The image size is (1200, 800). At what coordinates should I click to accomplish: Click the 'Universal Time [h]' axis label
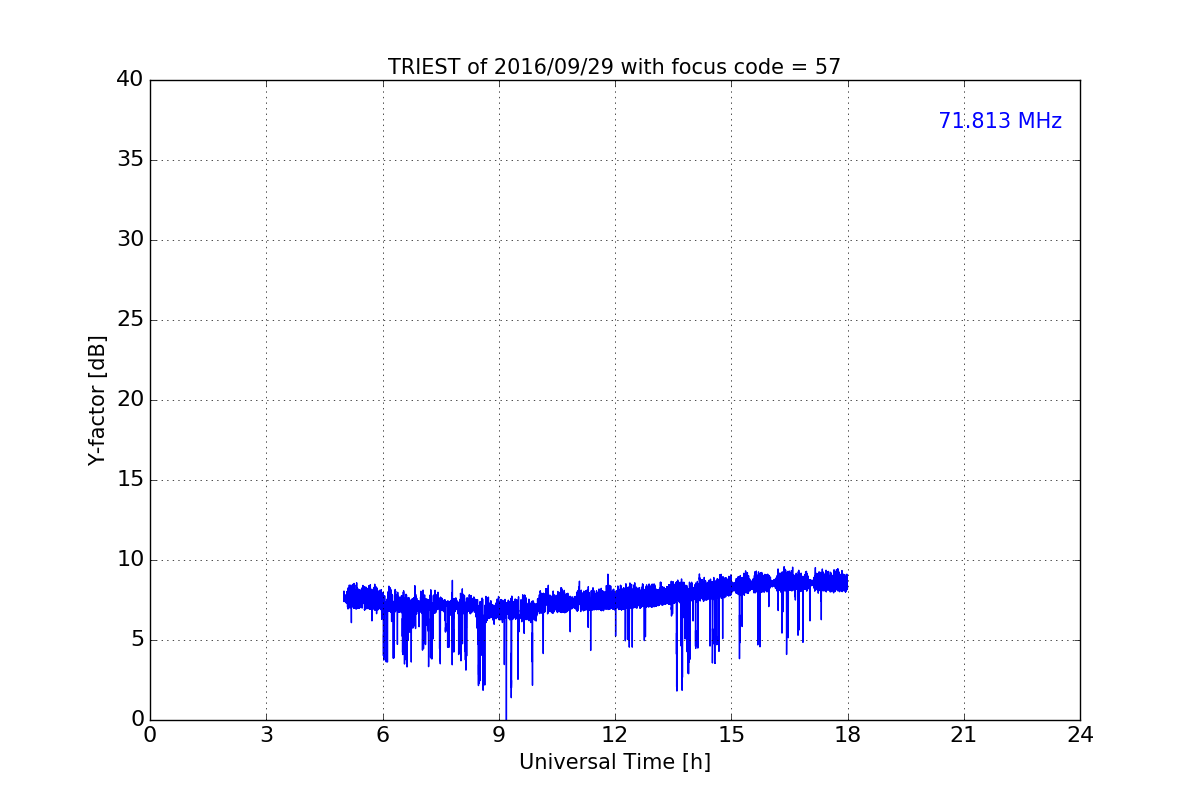pyautogui.click(x=615, y=762)
